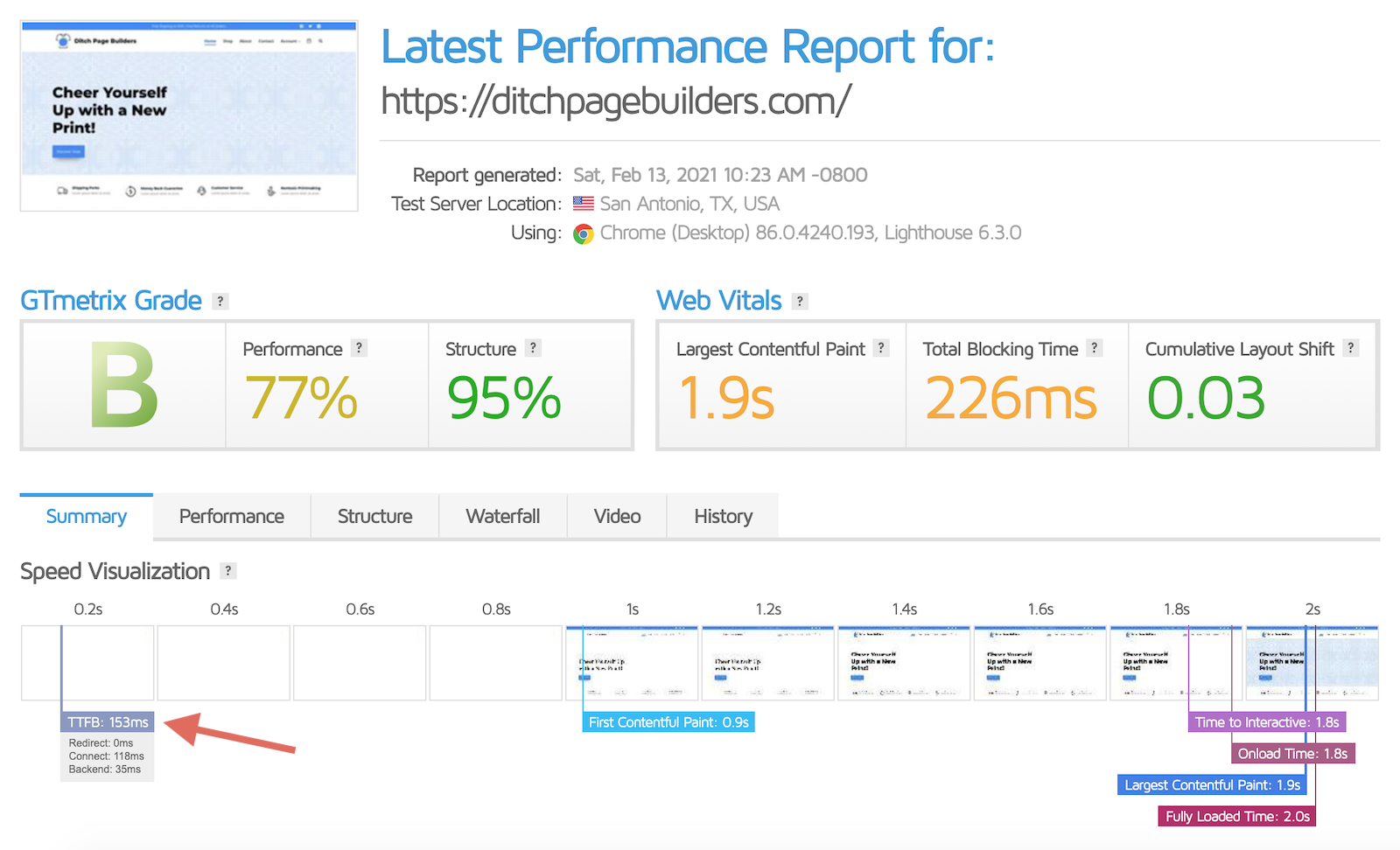Click the site screenshot thumbnail
1400x850 pixels.
tap(189, 116)
